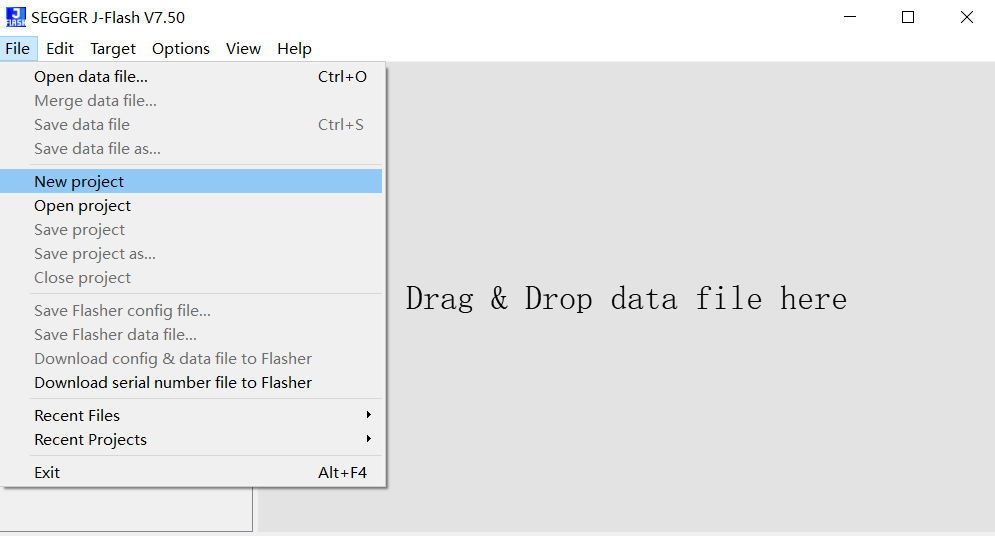Open the File menu

18,49
